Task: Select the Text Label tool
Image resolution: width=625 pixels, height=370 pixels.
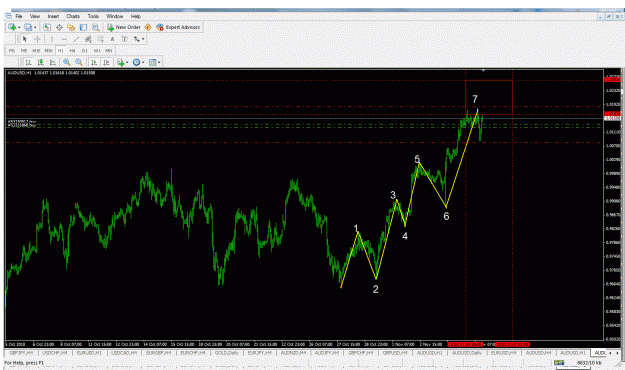Action: pos(124,39)
